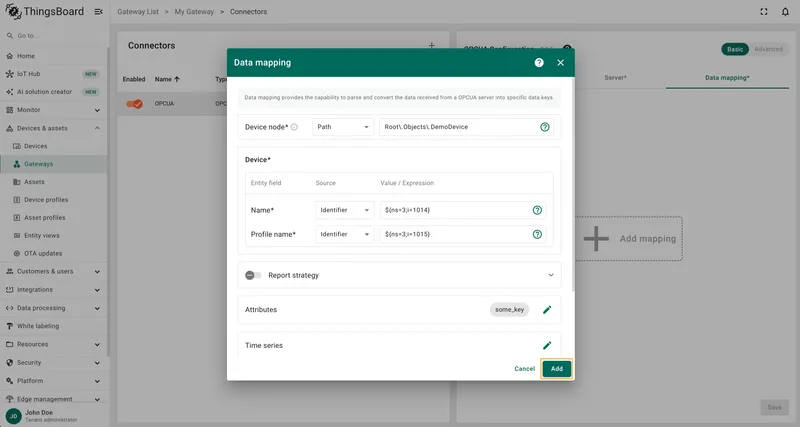
Task: Open help for Name expression field
Action: coord(537,210)
